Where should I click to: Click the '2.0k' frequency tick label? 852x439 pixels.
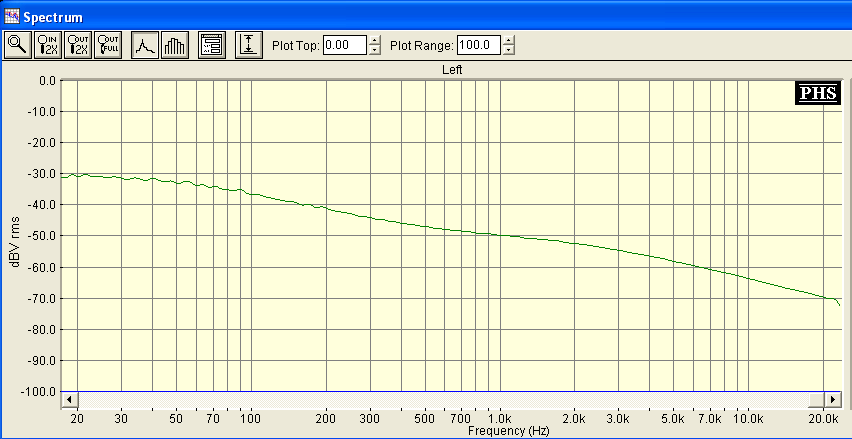point(575,419)
